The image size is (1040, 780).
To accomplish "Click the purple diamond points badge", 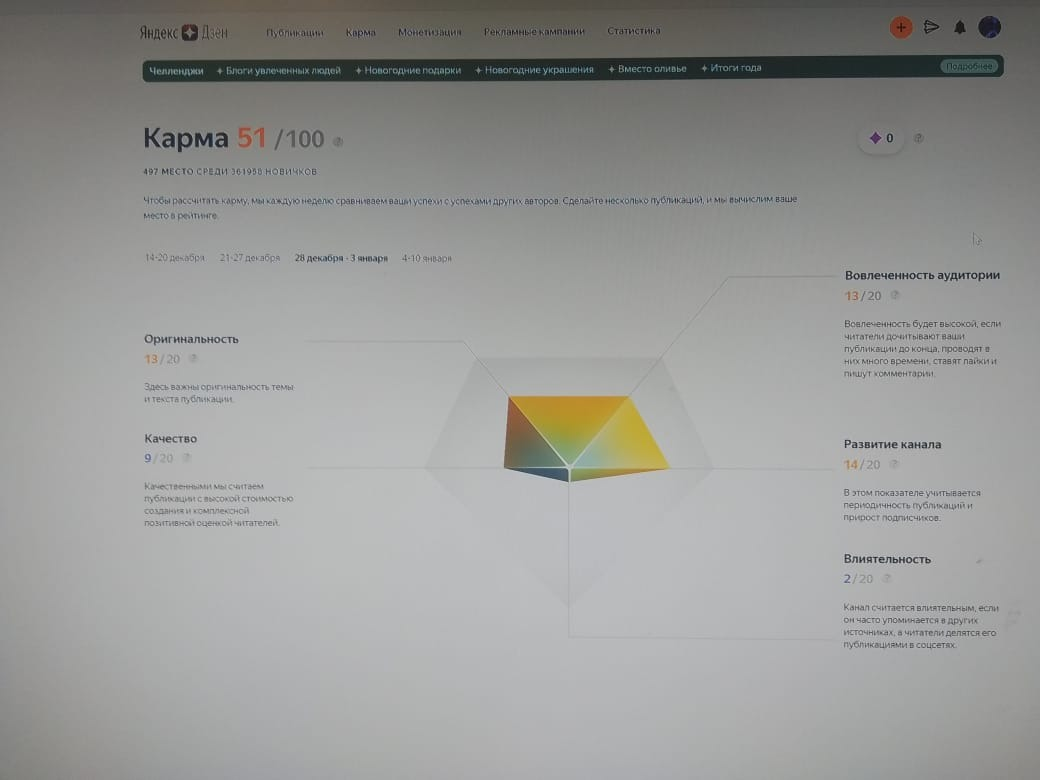I will 881,138.
